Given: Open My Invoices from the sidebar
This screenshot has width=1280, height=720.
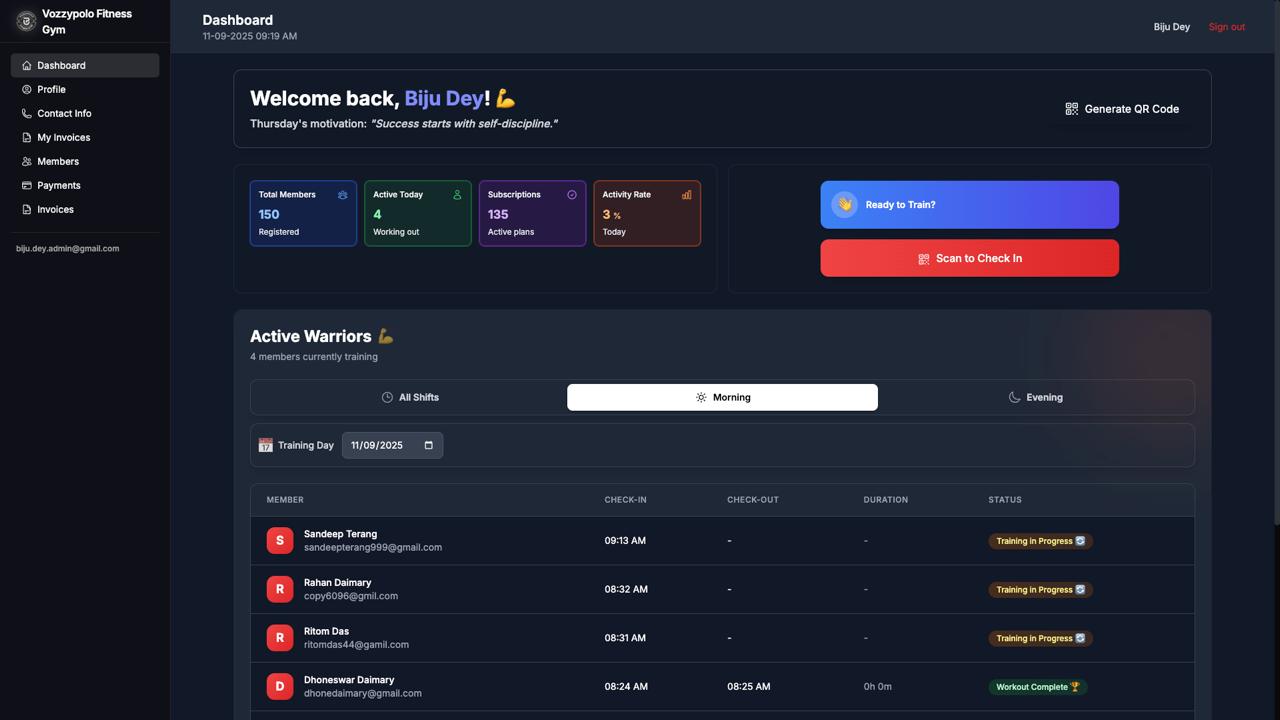Looking at the screenshot, I should coord(63,138).
